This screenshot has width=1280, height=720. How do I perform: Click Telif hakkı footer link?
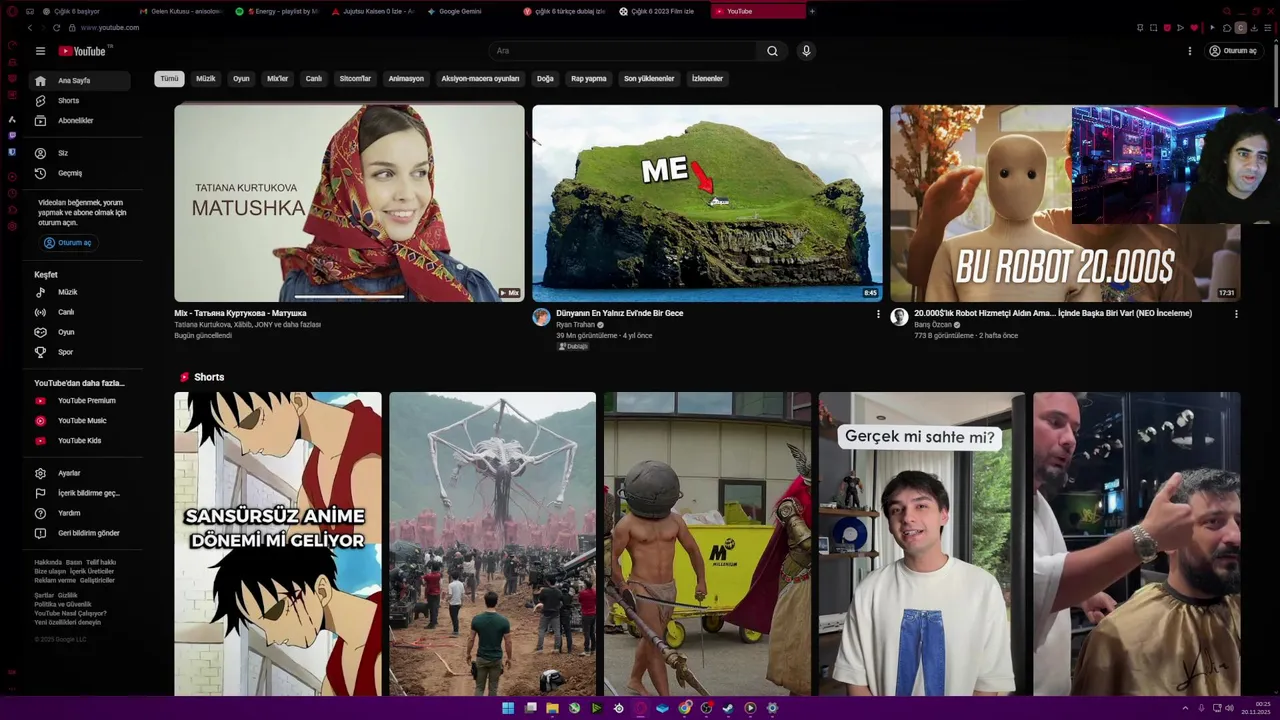(x=101, y=562)
